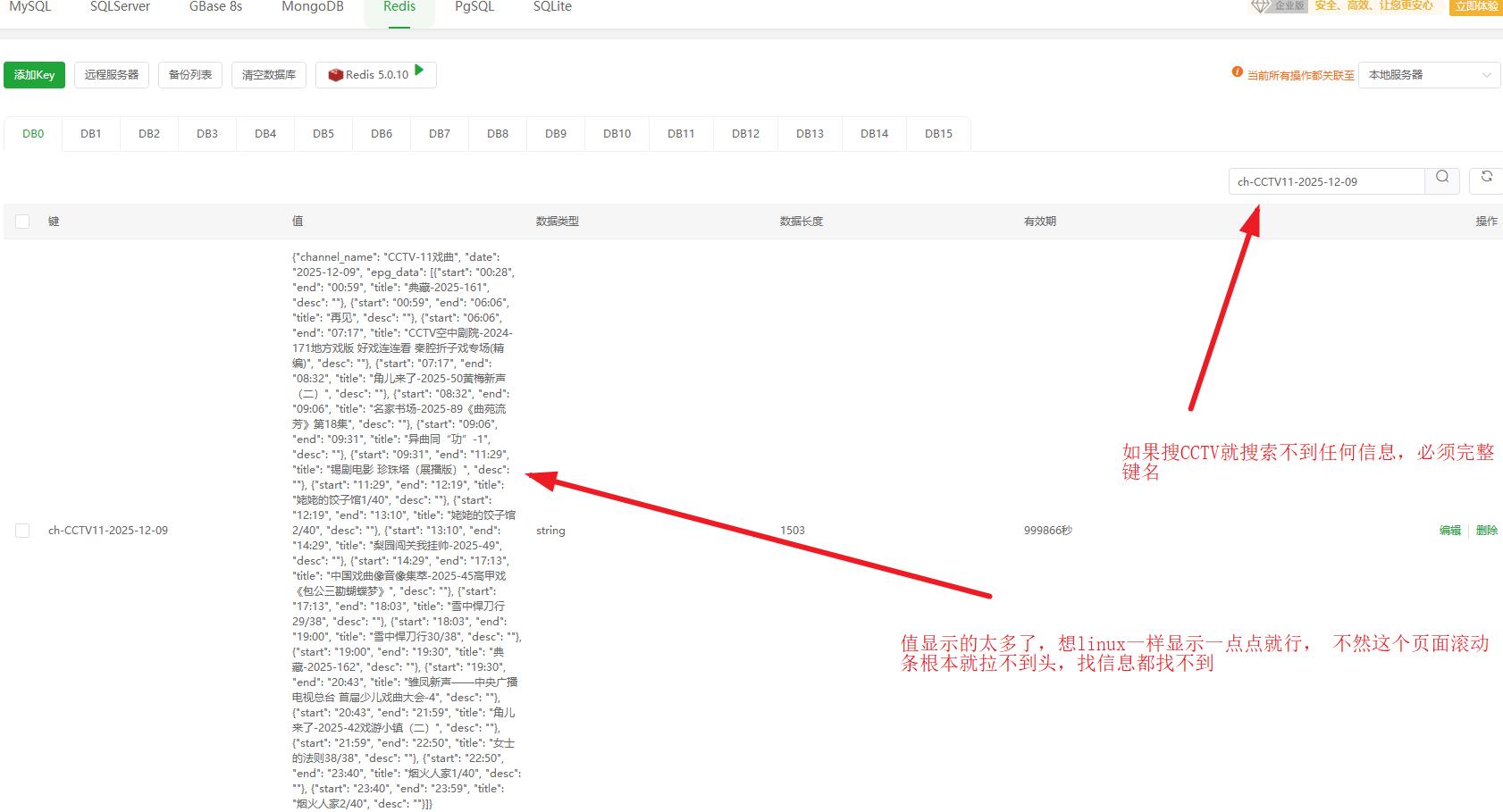
Task: Open the DB4 tab
Action: 265,134
